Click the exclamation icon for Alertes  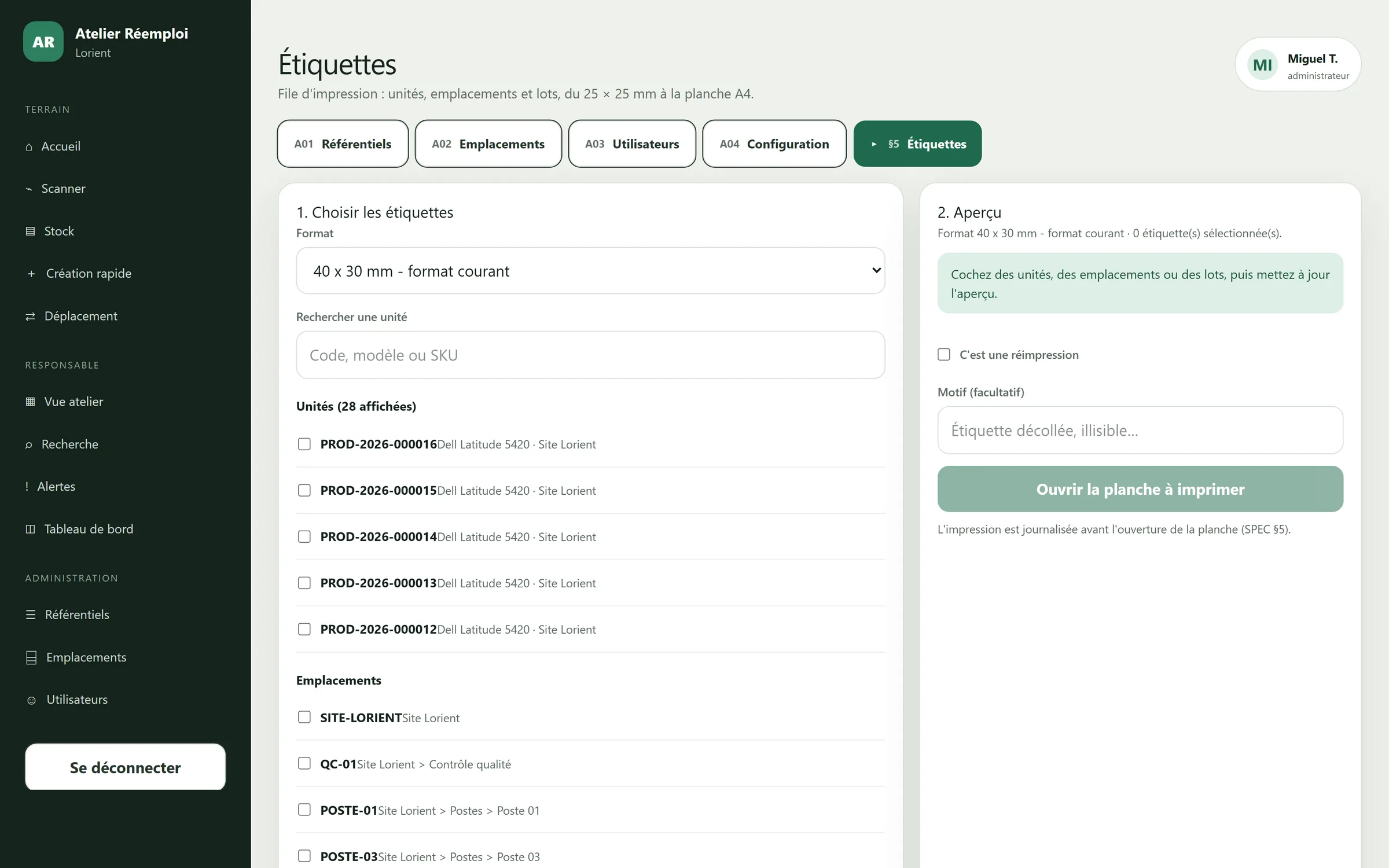click(27, 487)
